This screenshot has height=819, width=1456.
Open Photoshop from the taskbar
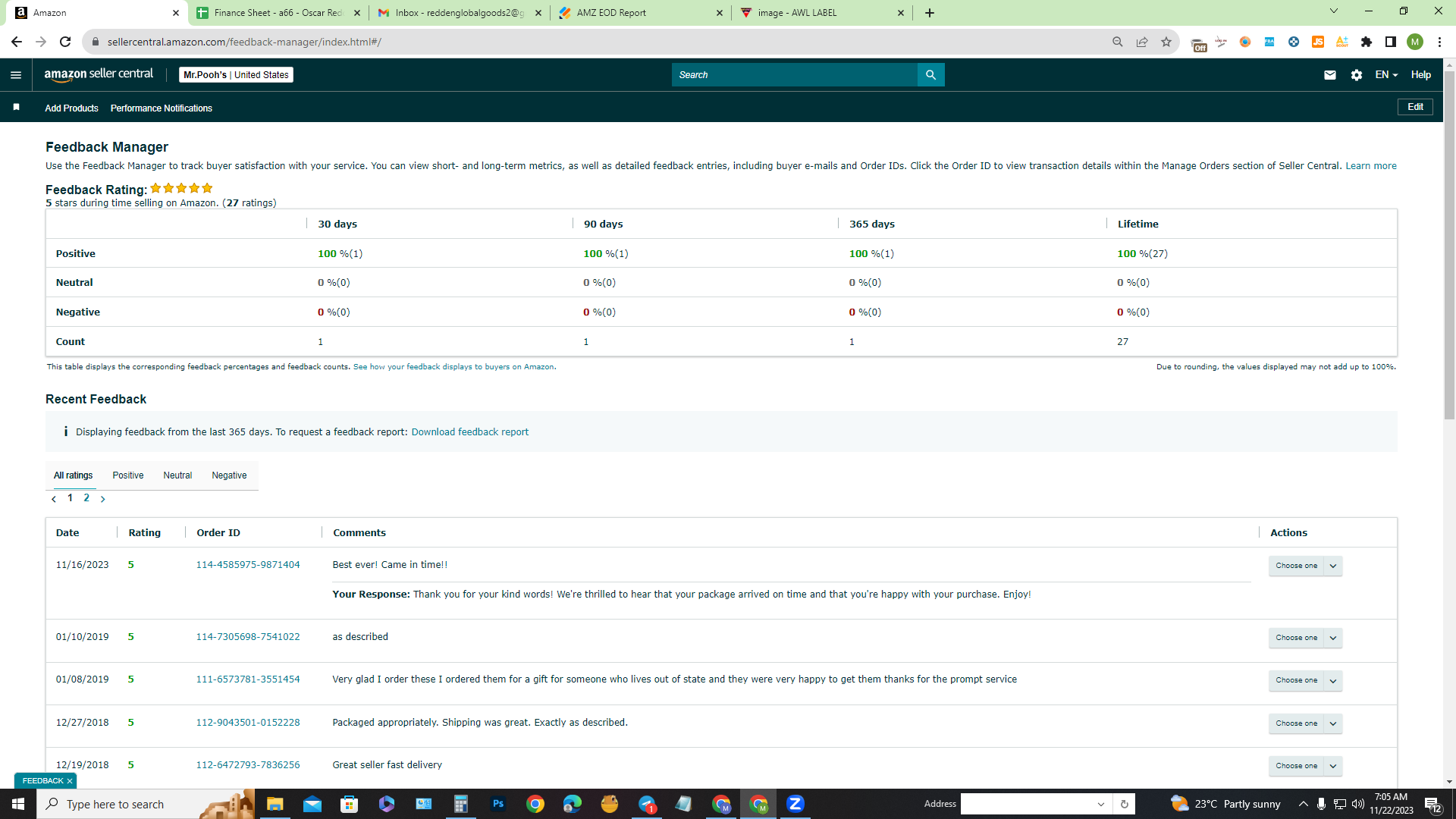tap(498, 804)
